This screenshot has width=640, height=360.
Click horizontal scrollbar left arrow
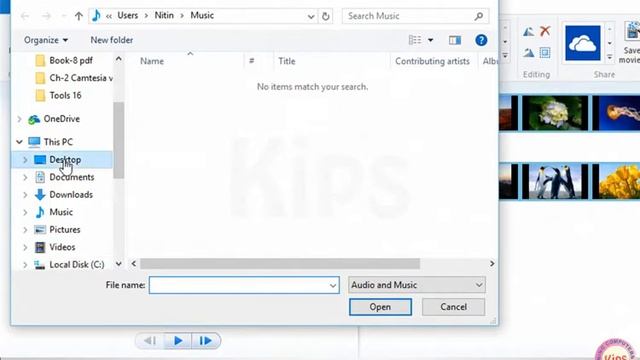[134, 264]
